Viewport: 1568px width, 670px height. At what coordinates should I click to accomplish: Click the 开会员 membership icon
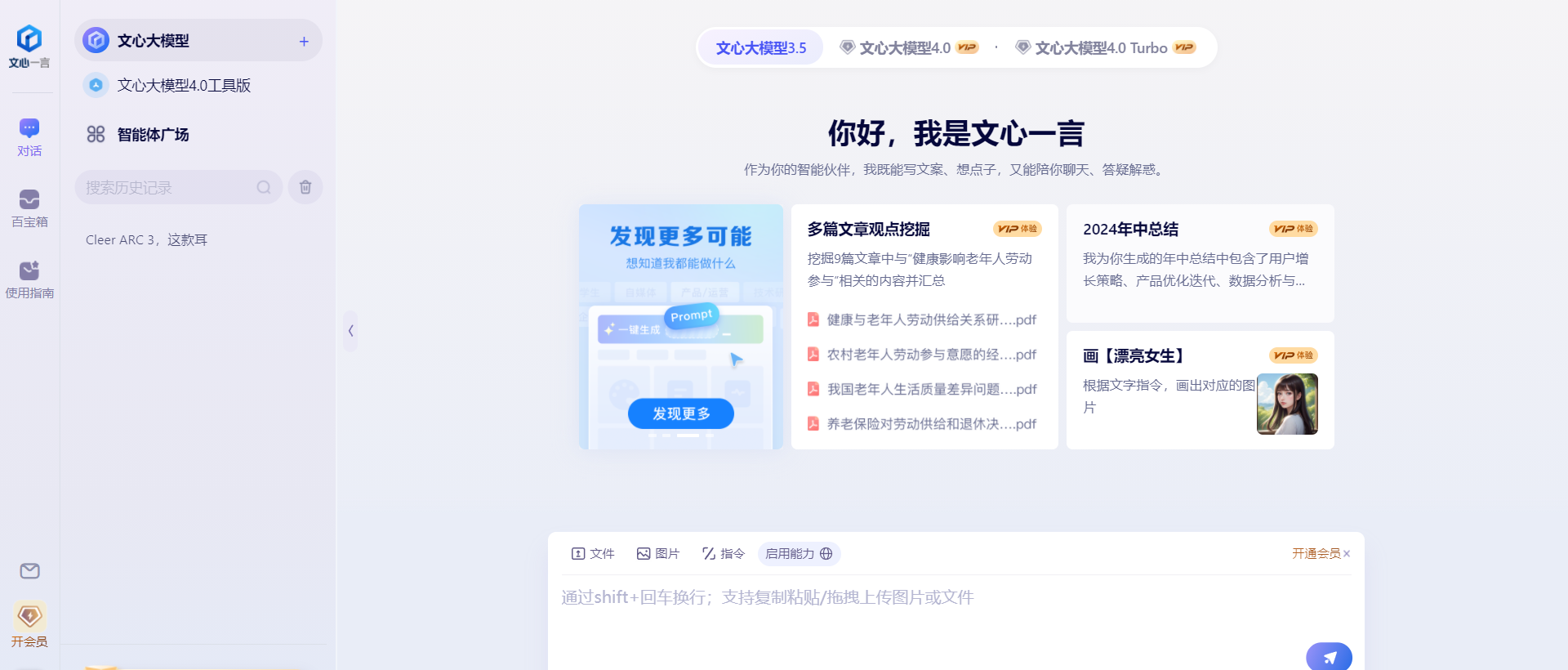(x=29, y=625)
